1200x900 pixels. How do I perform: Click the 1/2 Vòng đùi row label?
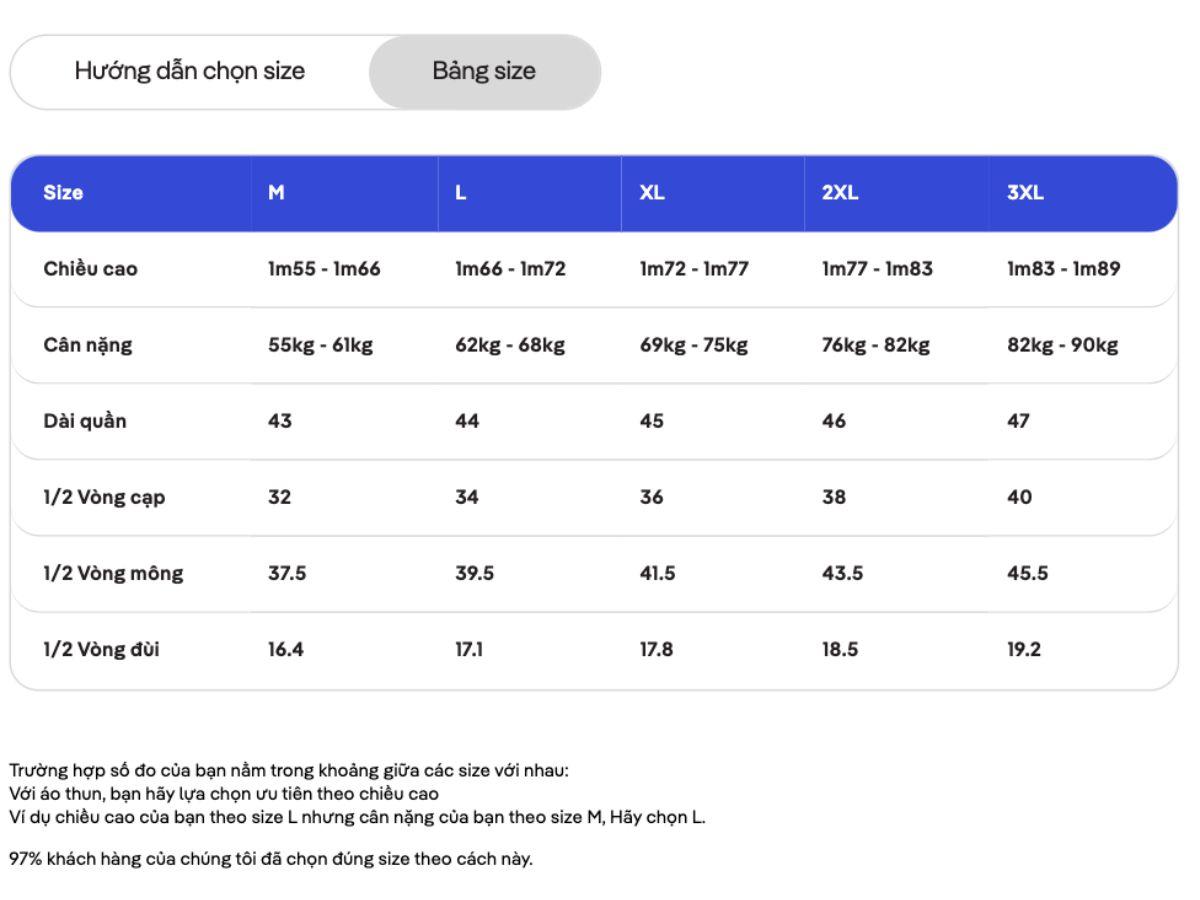[x=101, y=649]
